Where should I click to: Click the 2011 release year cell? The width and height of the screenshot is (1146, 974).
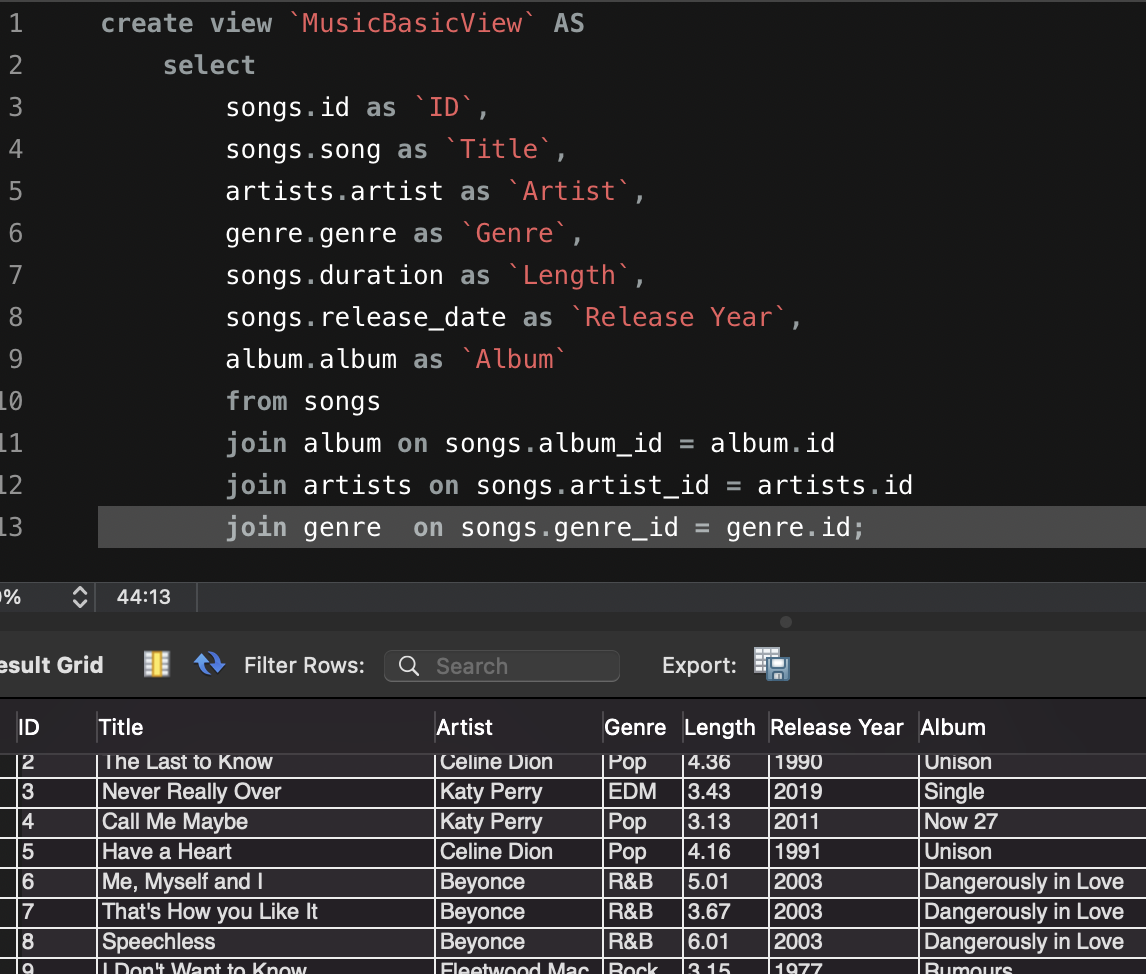[843, 822]
